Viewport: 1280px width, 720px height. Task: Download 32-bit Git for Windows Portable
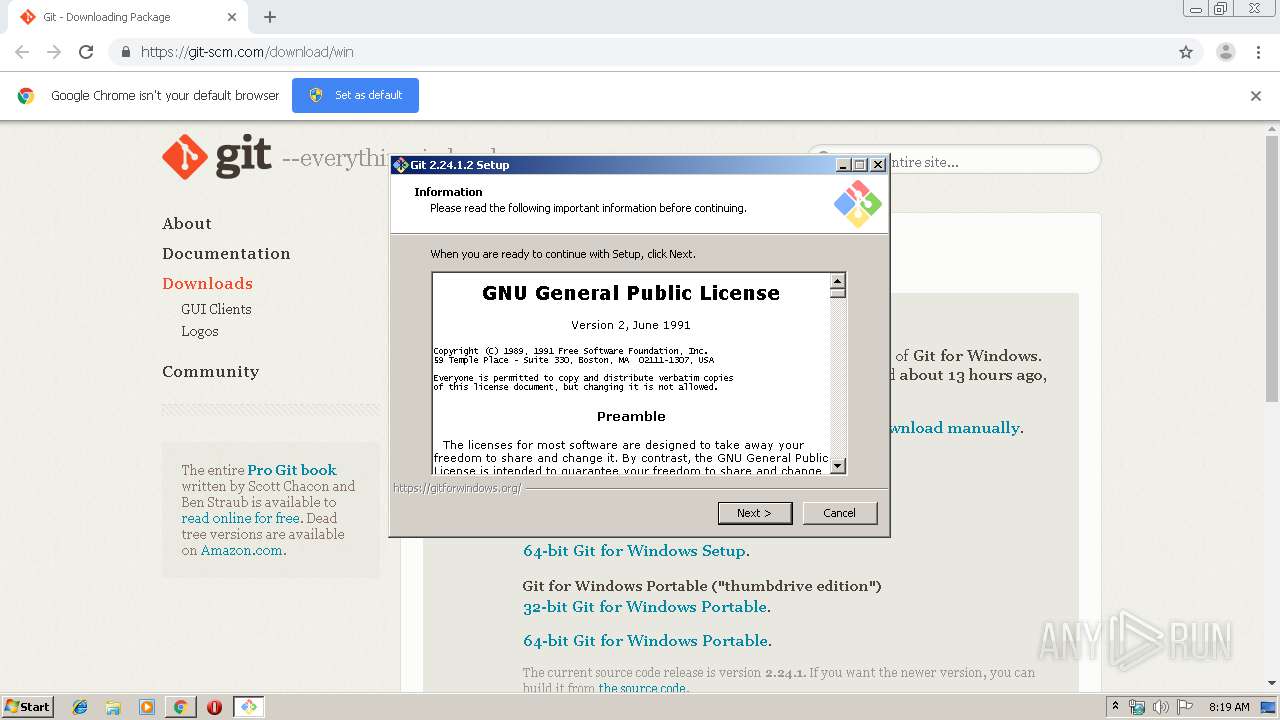(645, 607)
